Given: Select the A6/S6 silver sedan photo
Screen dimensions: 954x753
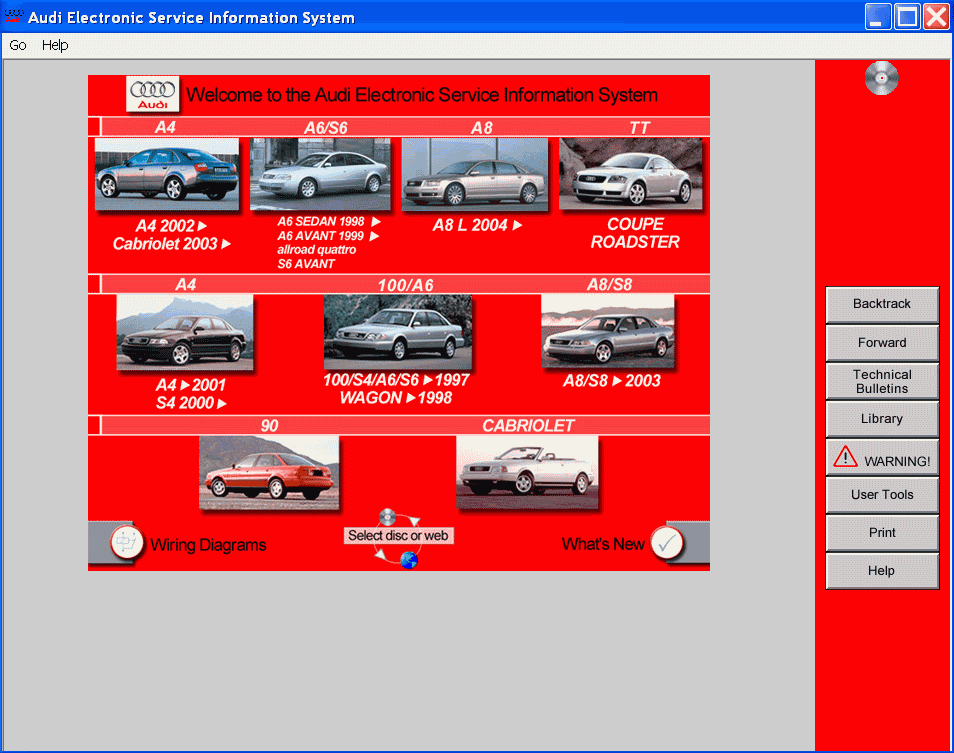Looking at the screenshot, I should click(x=320, y=175).
